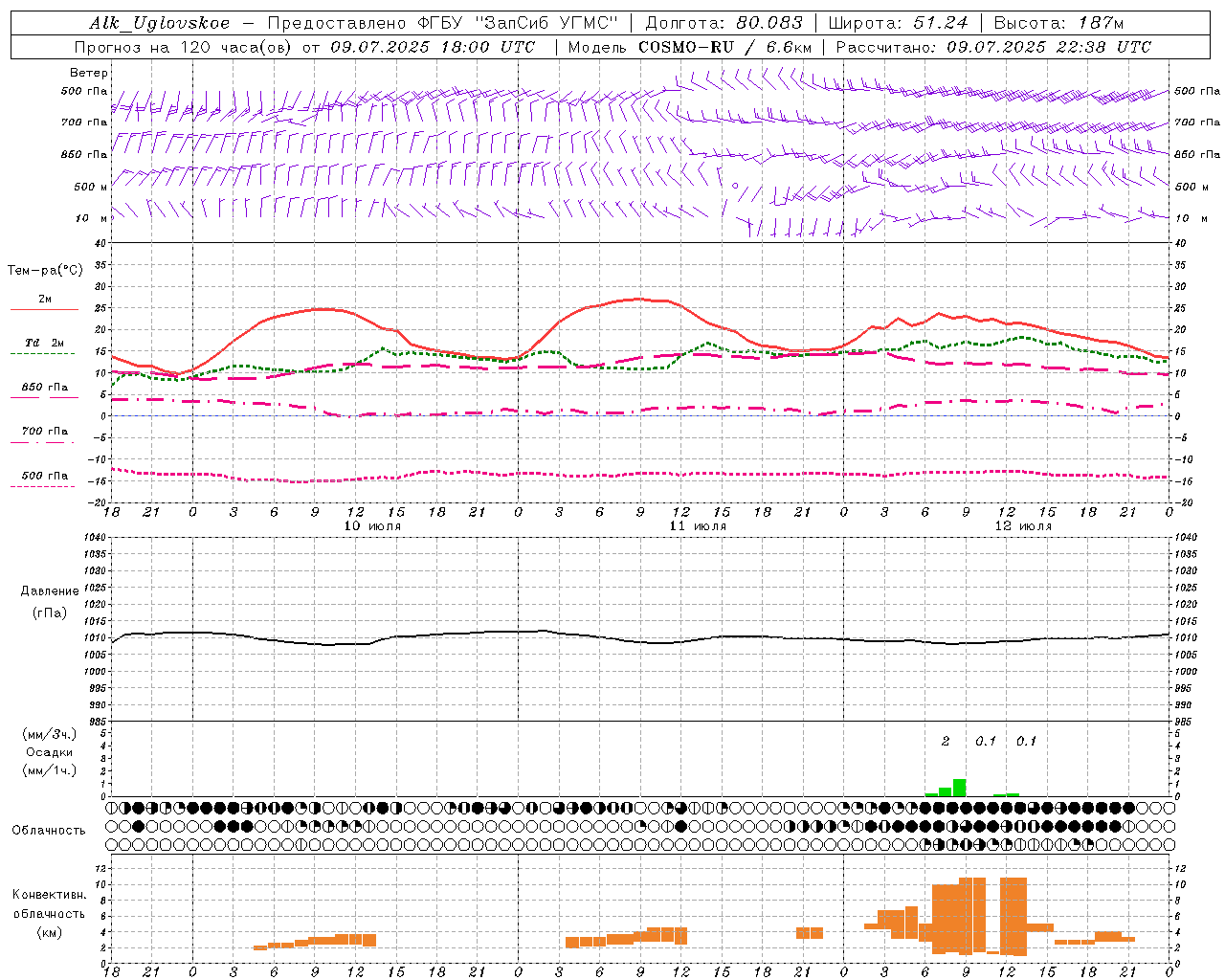Click the (мм/3ч.) units label
The width and height of the screenshot is (1225, 980).
(x=50, y=734)
